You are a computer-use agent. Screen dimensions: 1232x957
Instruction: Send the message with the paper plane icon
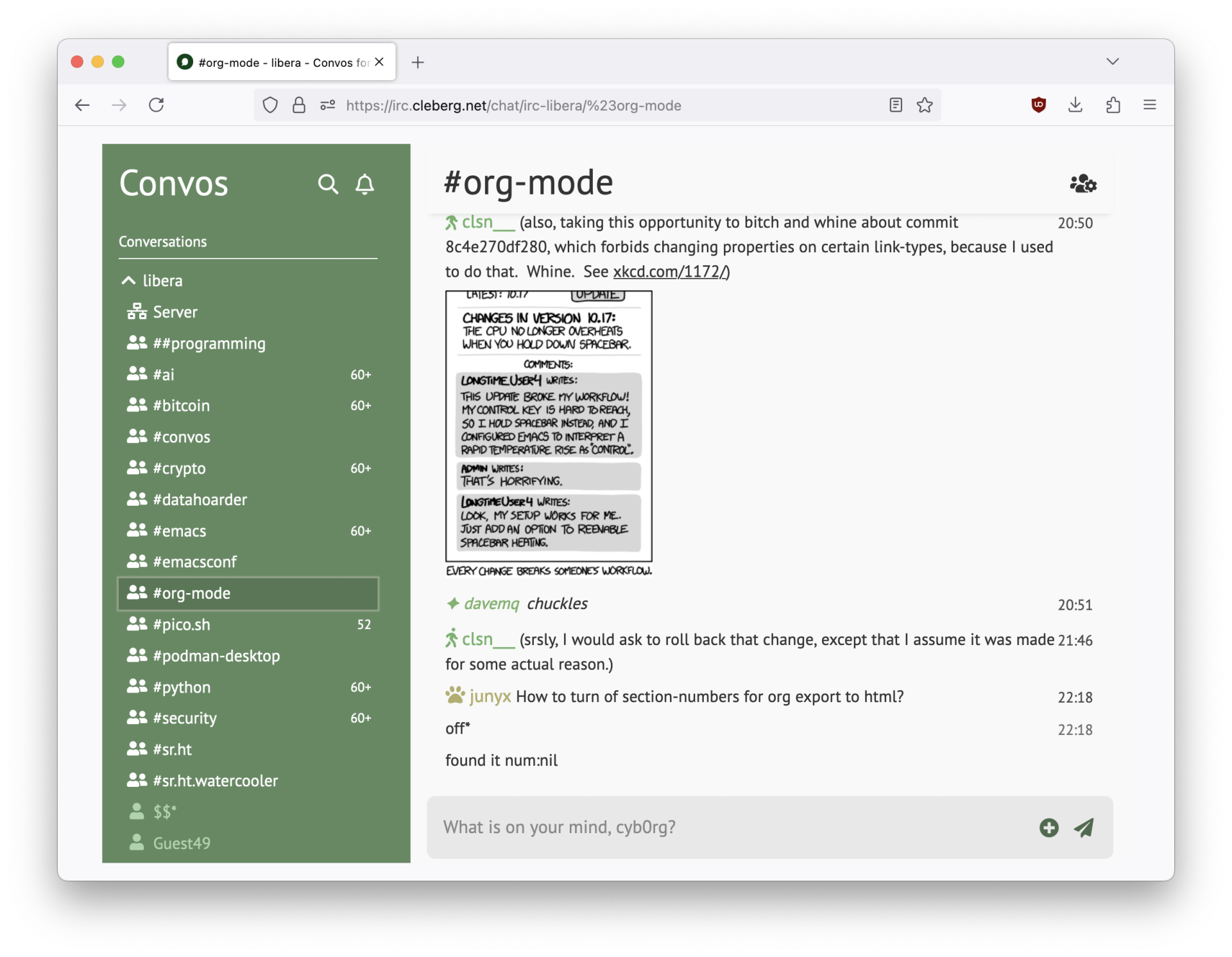coord(1083,828)
